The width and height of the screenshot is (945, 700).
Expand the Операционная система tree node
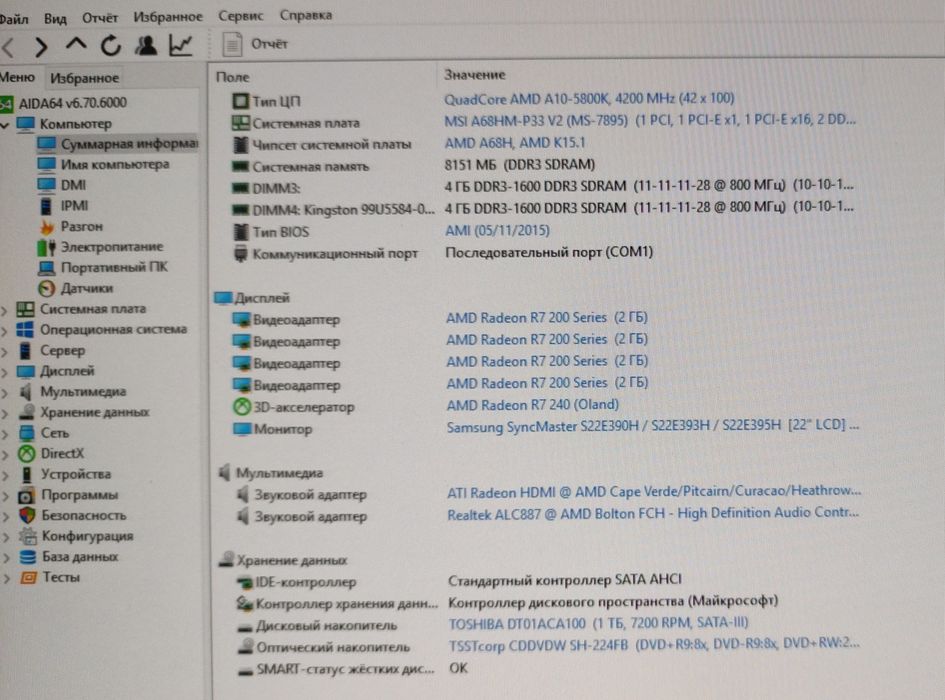4,331
